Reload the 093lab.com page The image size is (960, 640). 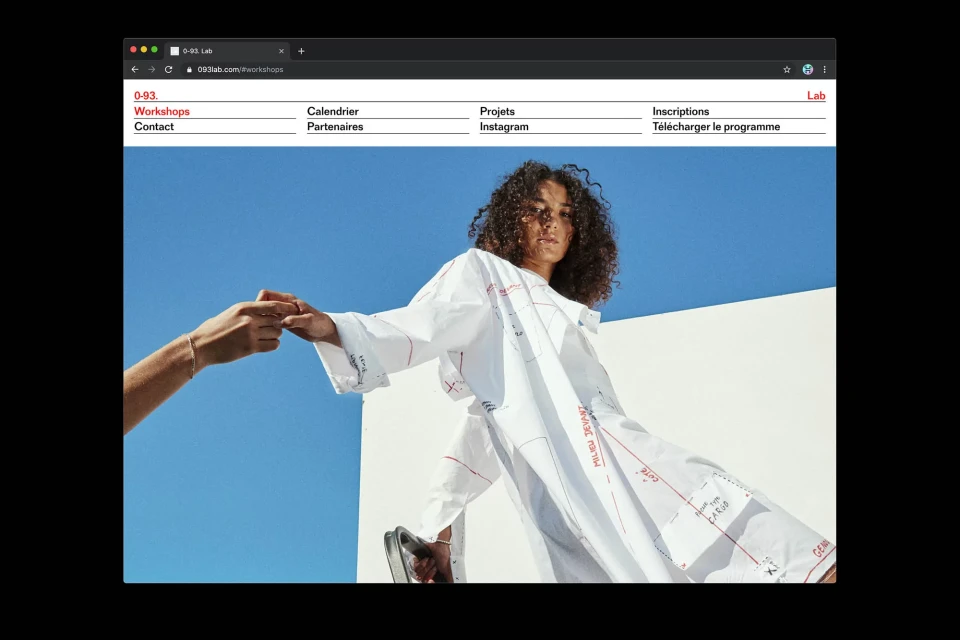tap(170, 69)
